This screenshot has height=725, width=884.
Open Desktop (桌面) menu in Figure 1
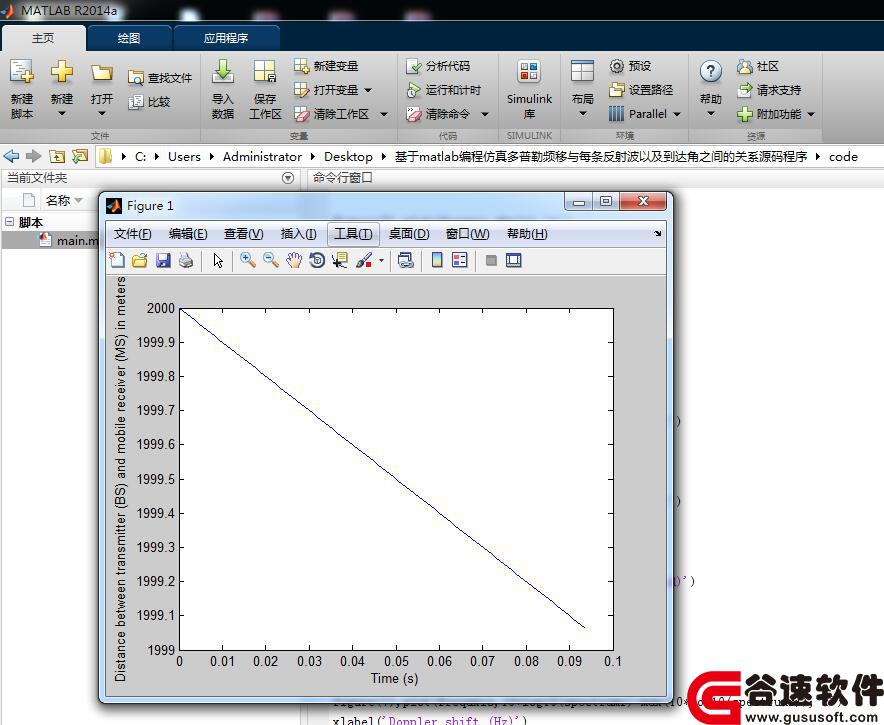pyautogui.click(x=409, y=233)
